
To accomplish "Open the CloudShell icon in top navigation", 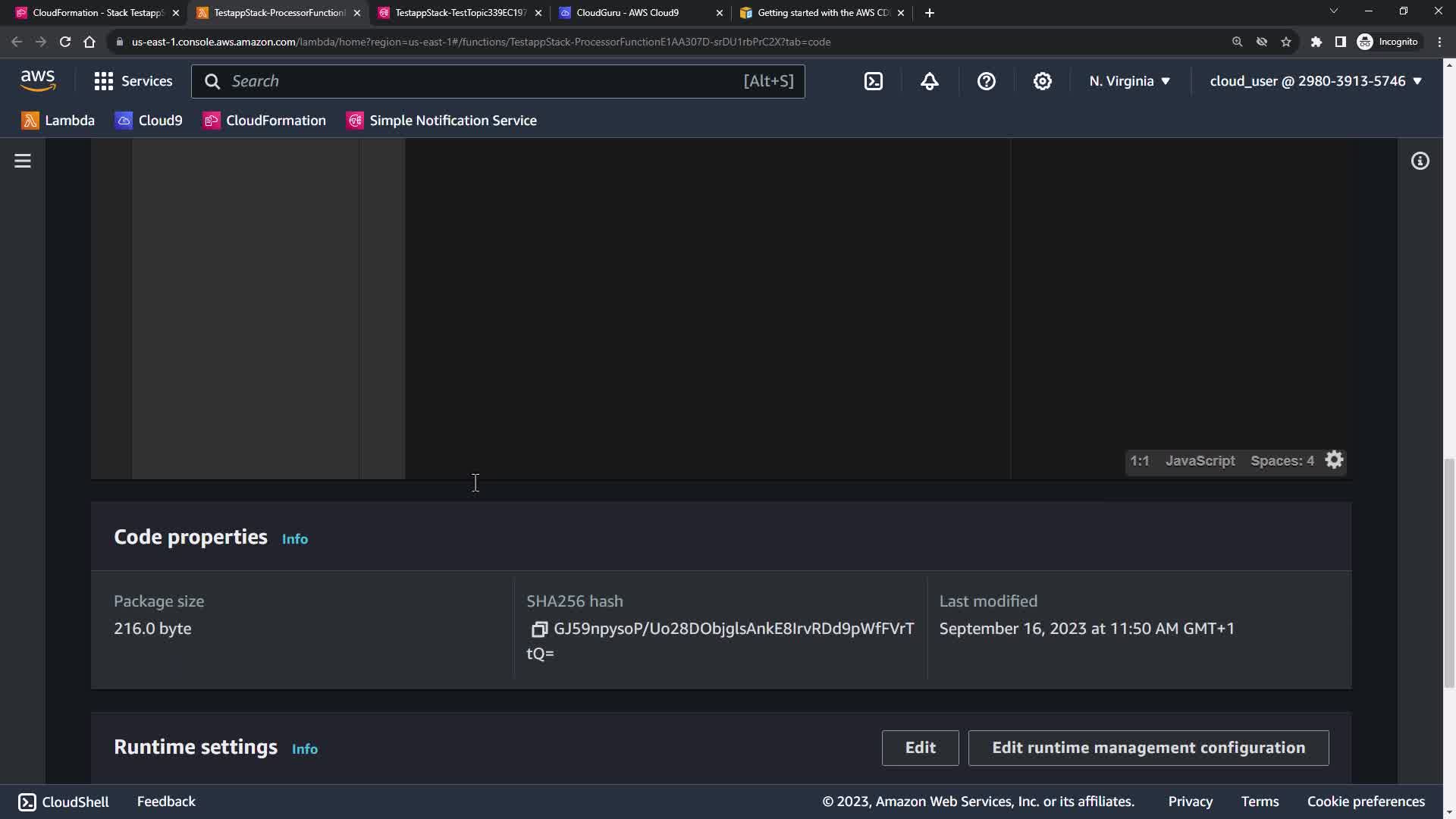I will coord(874,81).
